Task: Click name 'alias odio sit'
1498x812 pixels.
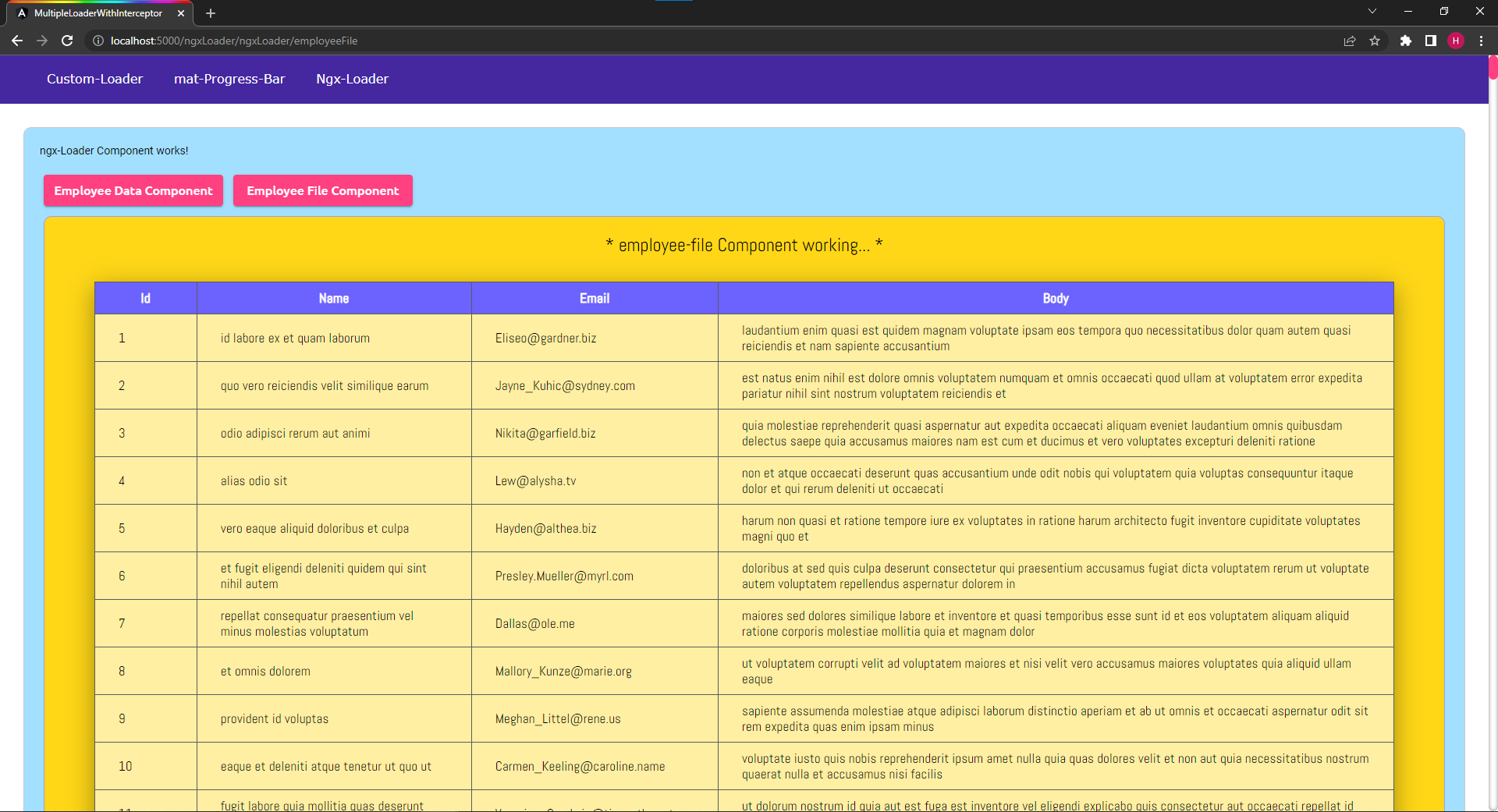Action: 254,480
